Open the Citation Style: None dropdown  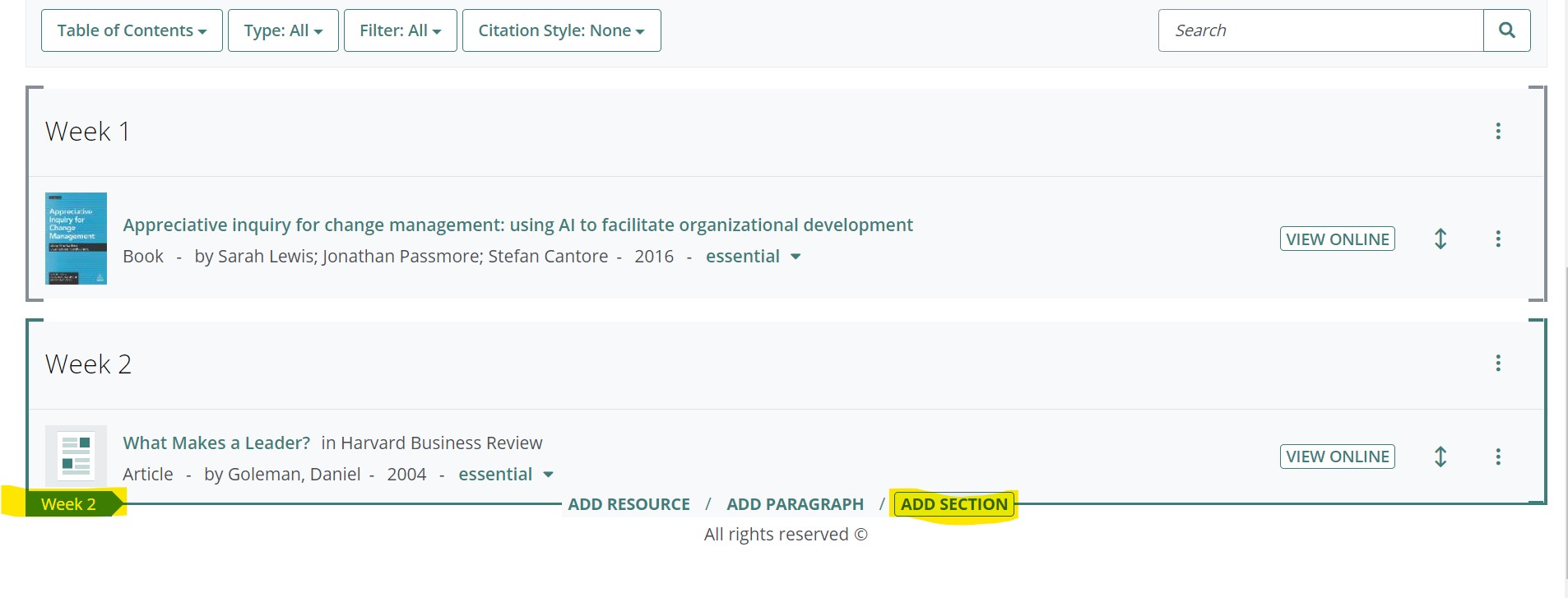click(x=561, y=30)
